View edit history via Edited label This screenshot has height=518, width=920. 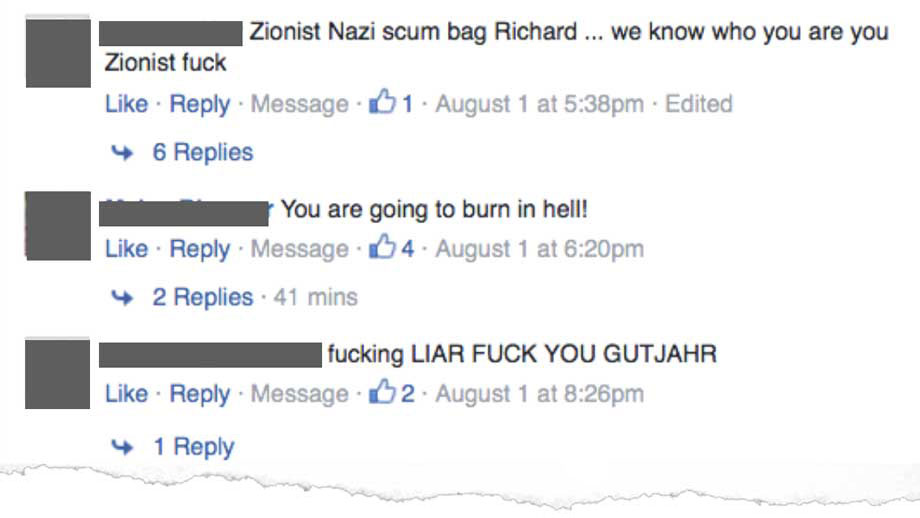tap(698, 104)
